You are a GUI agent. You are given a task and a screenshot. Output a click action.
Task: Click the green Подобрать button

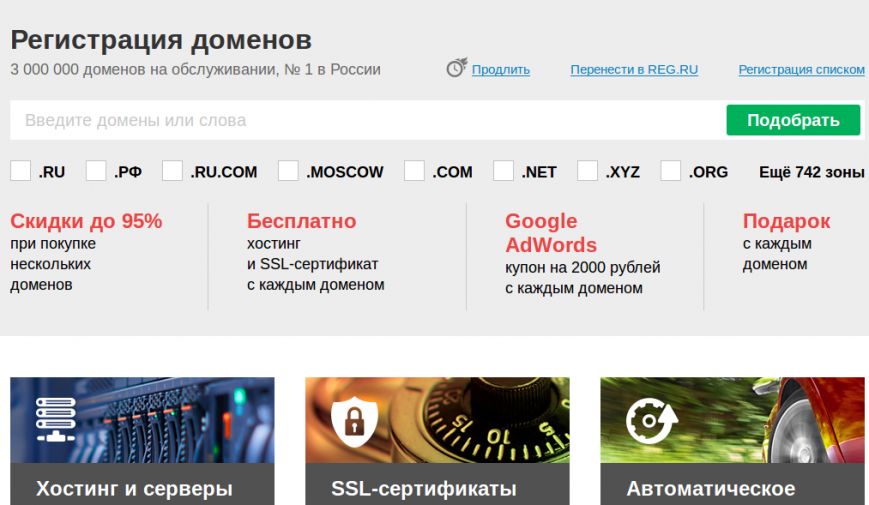click(793, 120)
